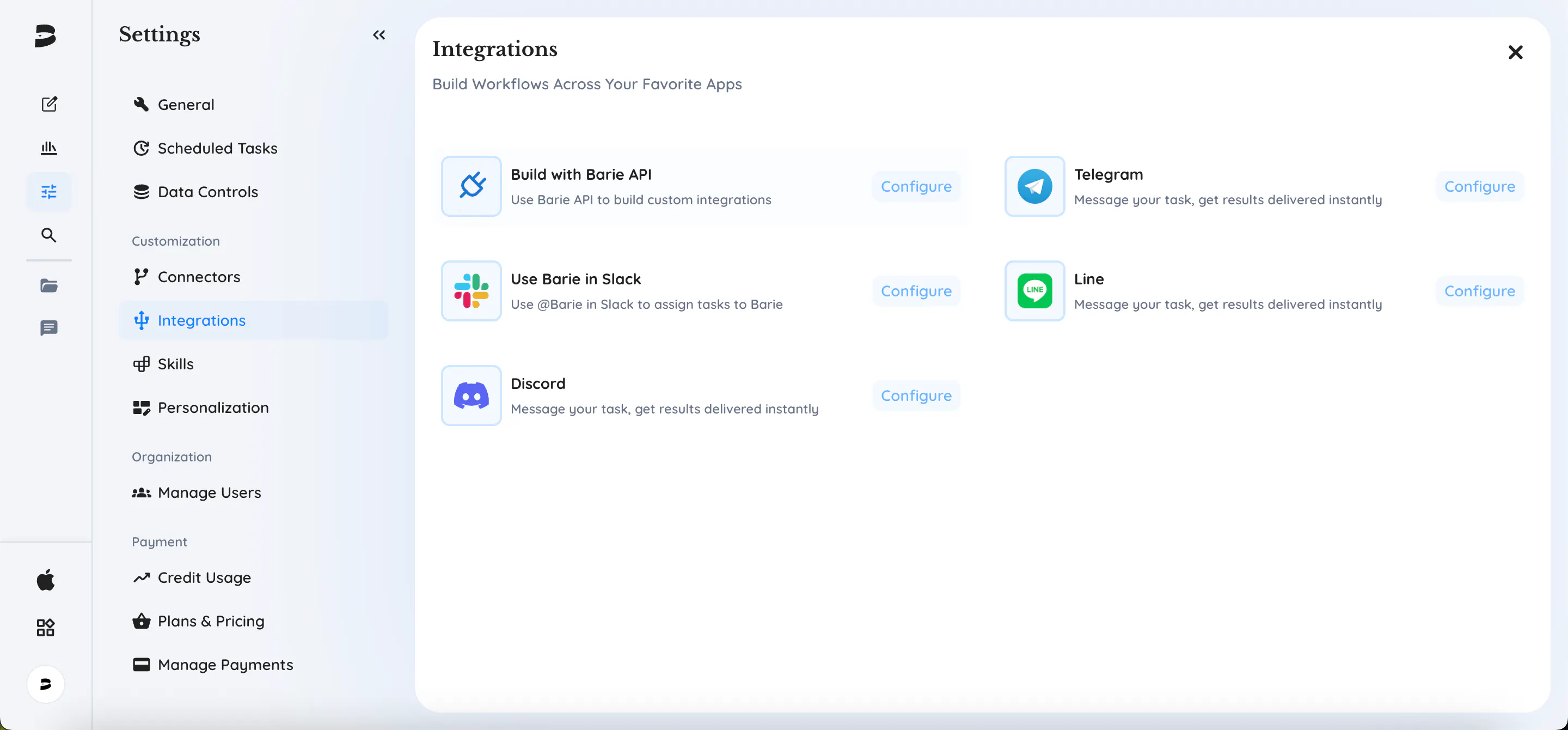Click the database icon beside Data Controls
This screenshot has height=730, width=1568.
click(141, 192)
